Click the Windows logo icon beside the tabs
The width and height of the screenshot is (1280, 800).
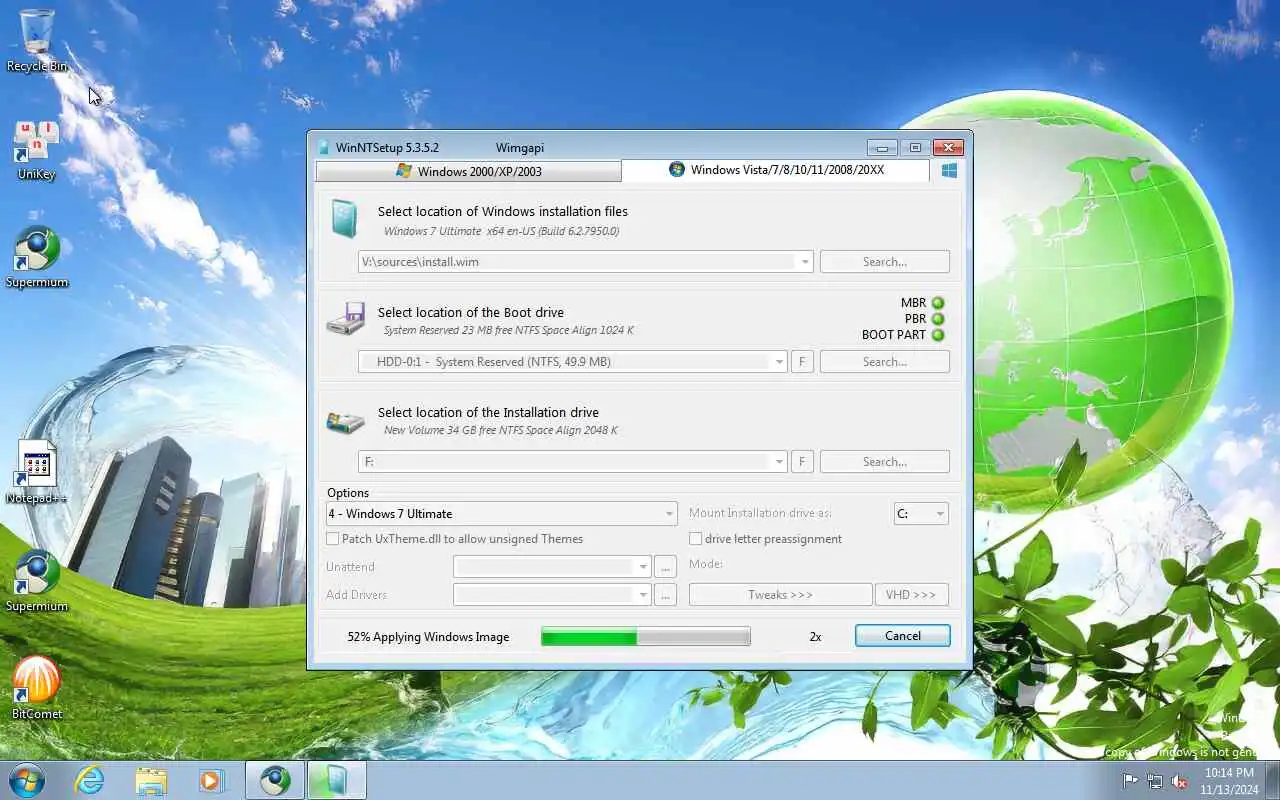(949, 171)
